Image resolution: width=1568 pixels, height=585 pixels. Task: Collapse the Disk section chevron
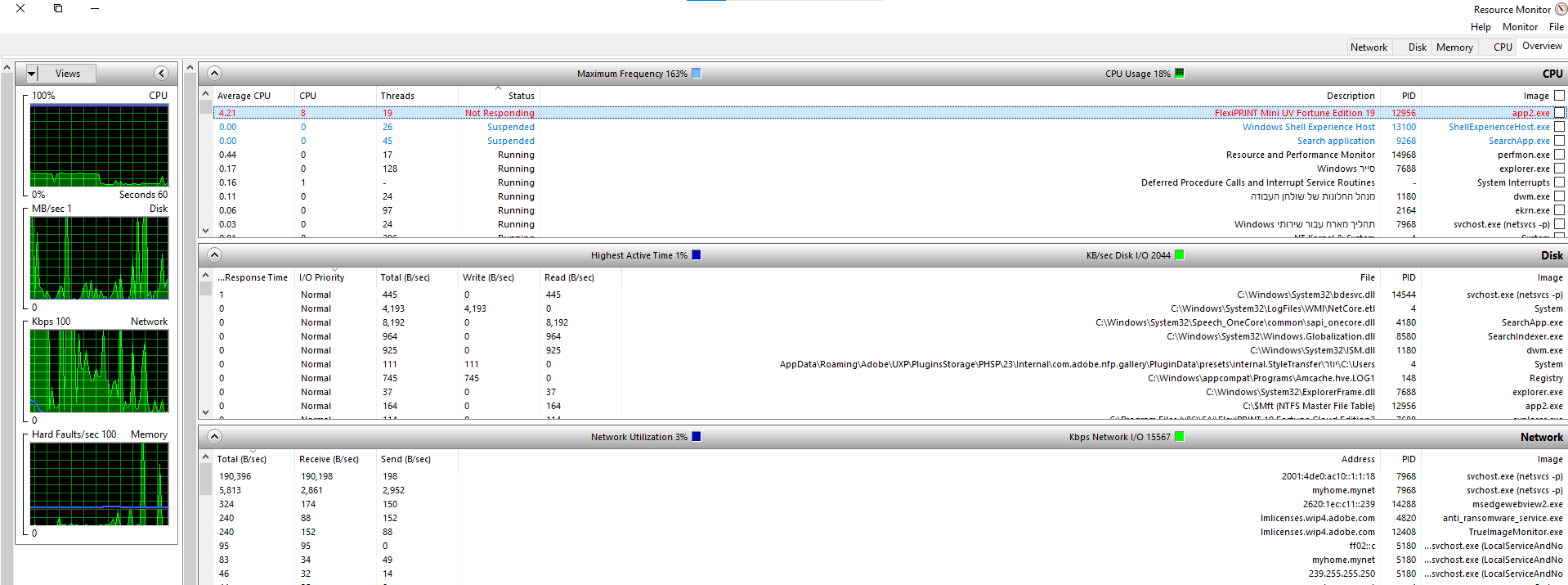pos(214,255)
